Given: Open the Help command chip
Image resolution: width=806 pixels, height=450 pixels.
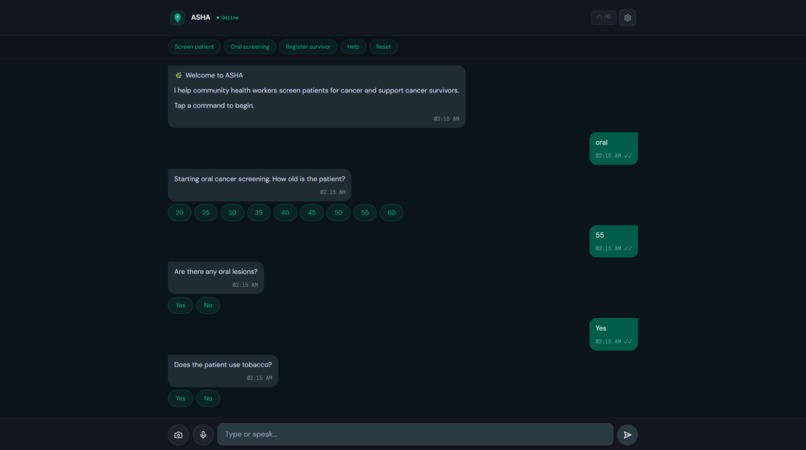Looking at the screenshot, I should 353,47.
